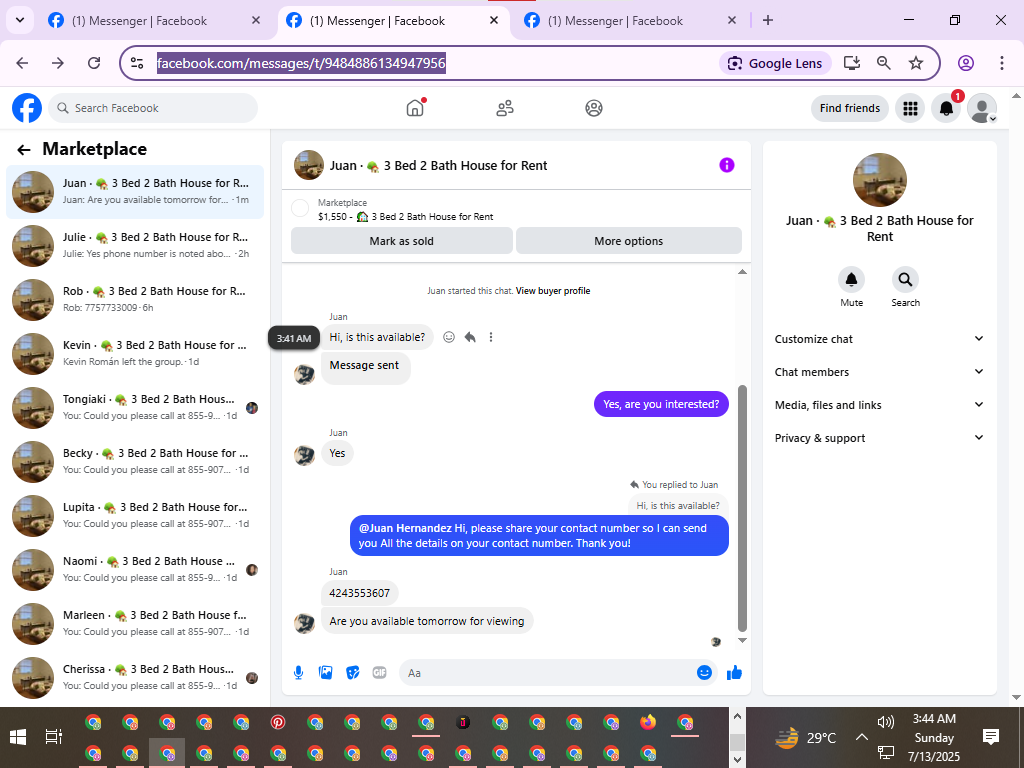Expand Privacy & support section
This screenshot has height=768, width=1024.
pyautogui.click(x=879, y=438)
